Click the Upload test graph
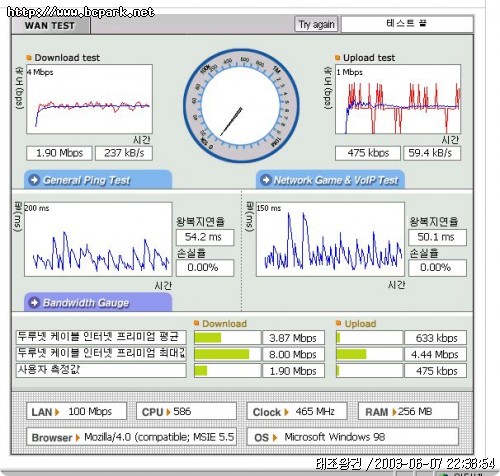500x476 pixels. (x=398, y=99)
